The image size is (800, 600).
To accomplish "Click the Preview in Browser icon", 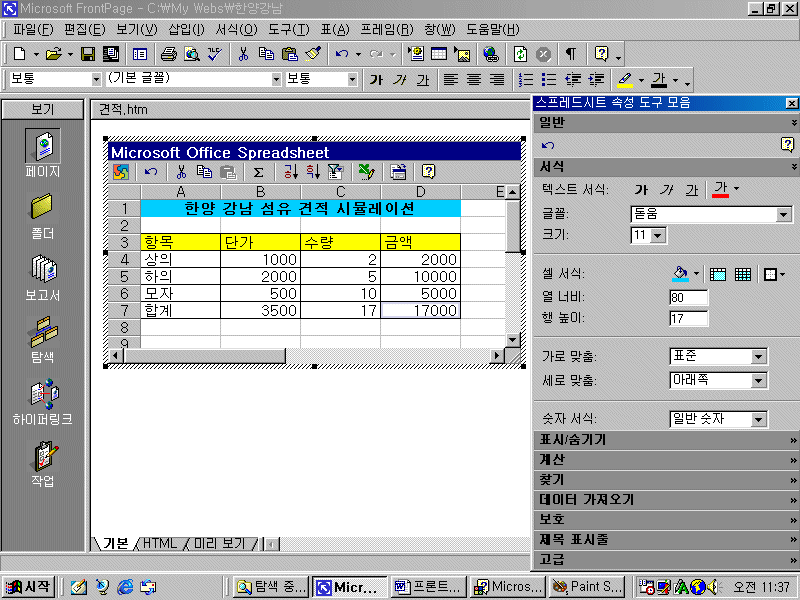I will click(x=192, y=54).
